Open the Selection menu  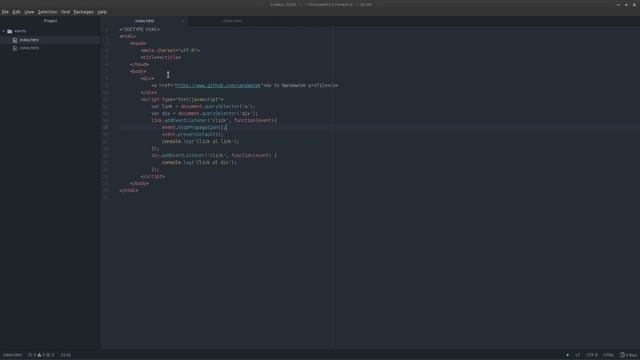tap(47, 12)
